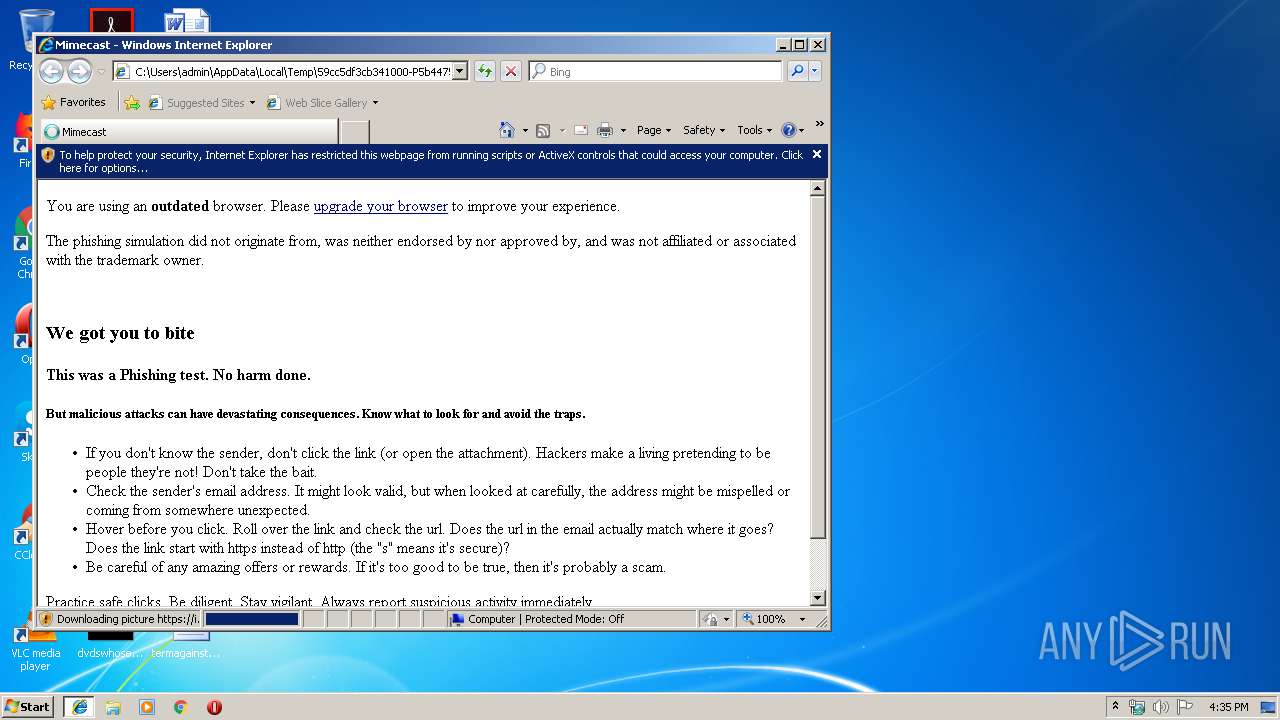Click the network tray icon

click(x=1137, y=707)
